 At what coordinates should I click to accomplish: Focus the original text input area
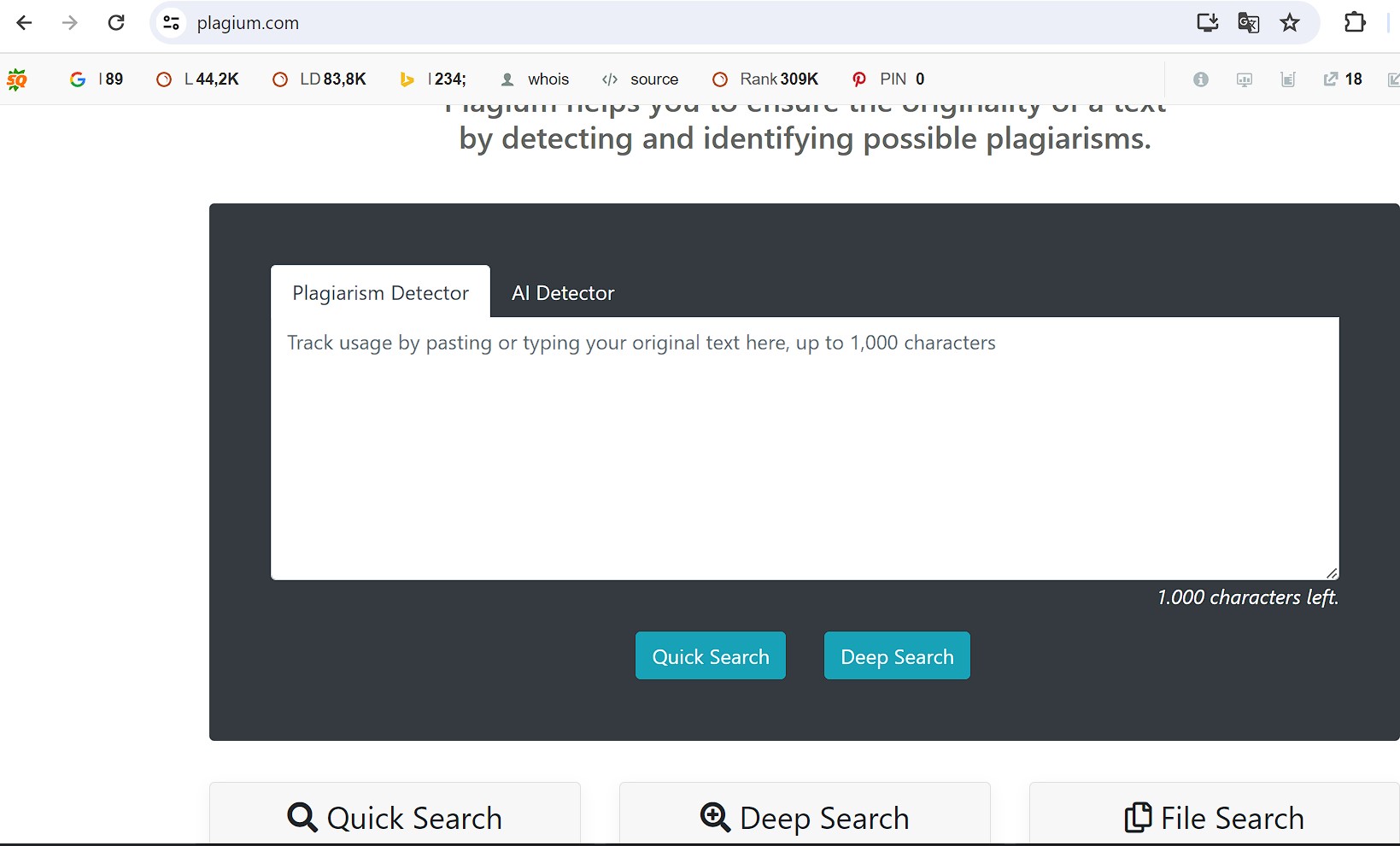tap(805, 449)
